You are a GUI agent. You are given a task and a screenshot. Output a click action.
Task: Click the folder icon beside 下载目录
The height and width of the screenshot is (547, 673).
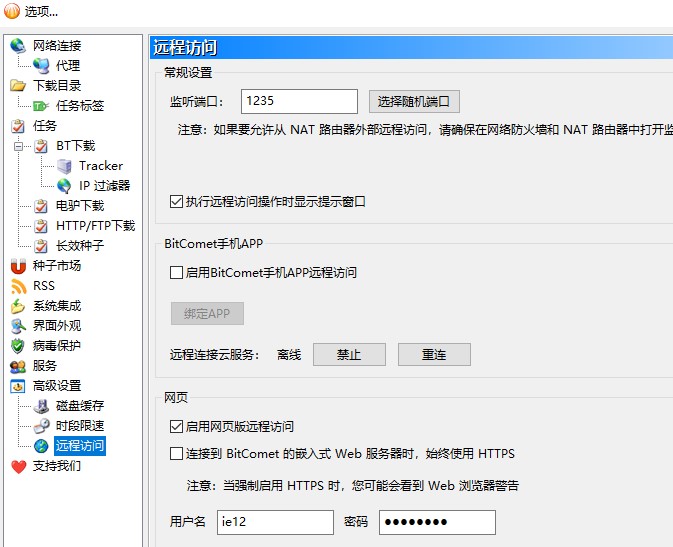[x=18, y=85]
